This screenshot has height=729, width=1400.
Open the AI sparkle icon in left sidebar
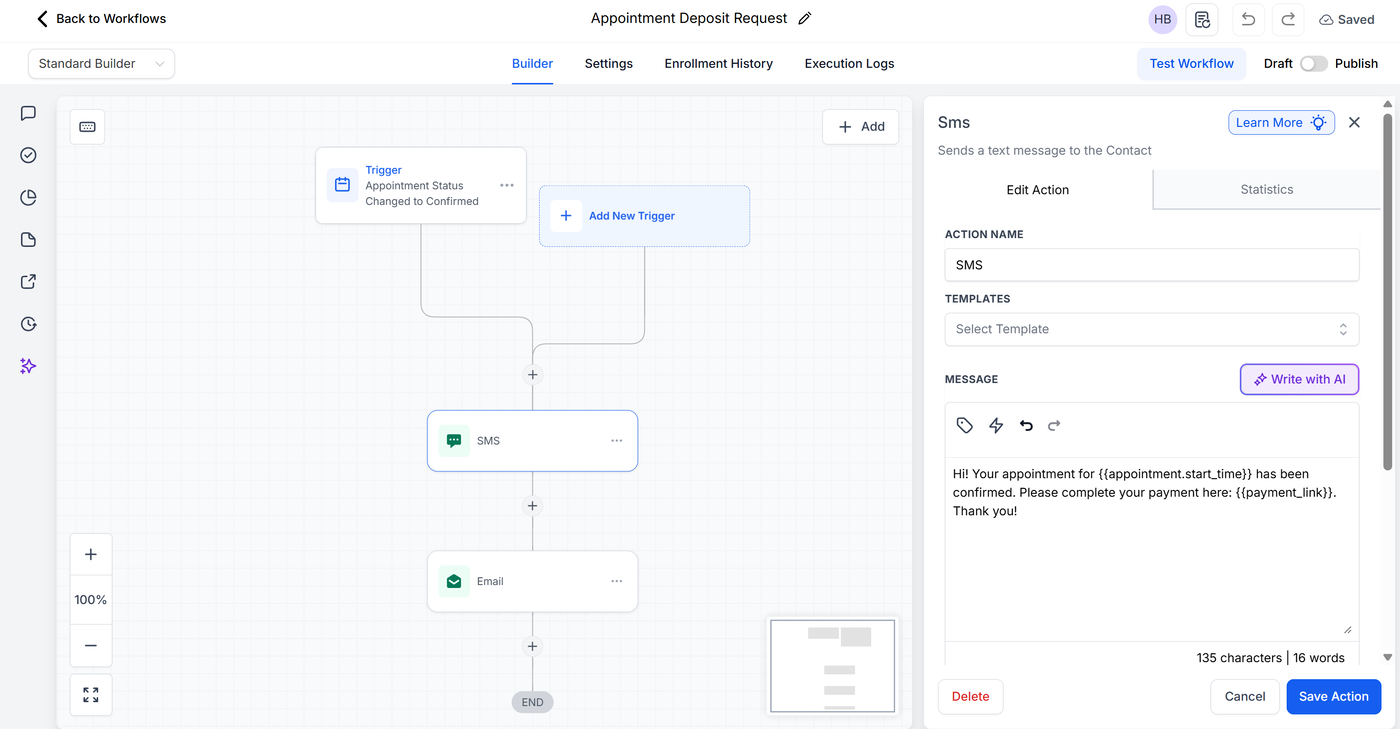(28, 366)
